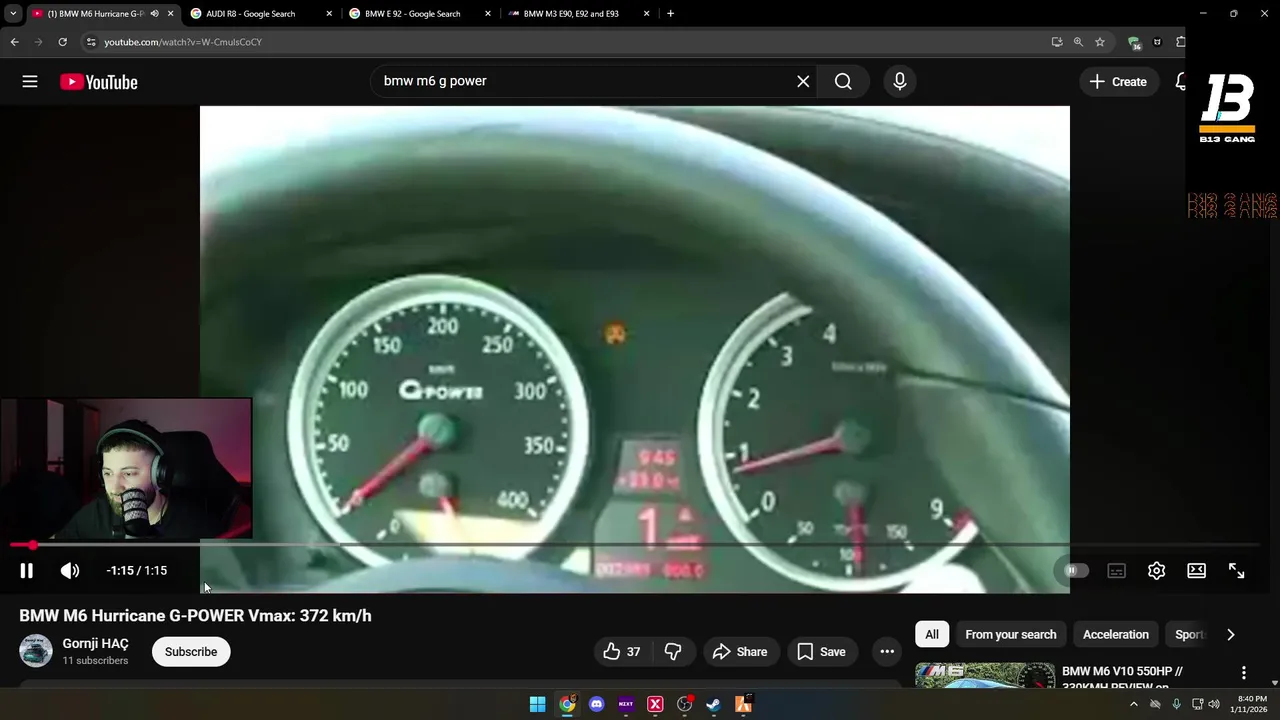Go to YouTube home via the logo
The height and width of the screenshot is (720, 1280).
coord(98,82)
